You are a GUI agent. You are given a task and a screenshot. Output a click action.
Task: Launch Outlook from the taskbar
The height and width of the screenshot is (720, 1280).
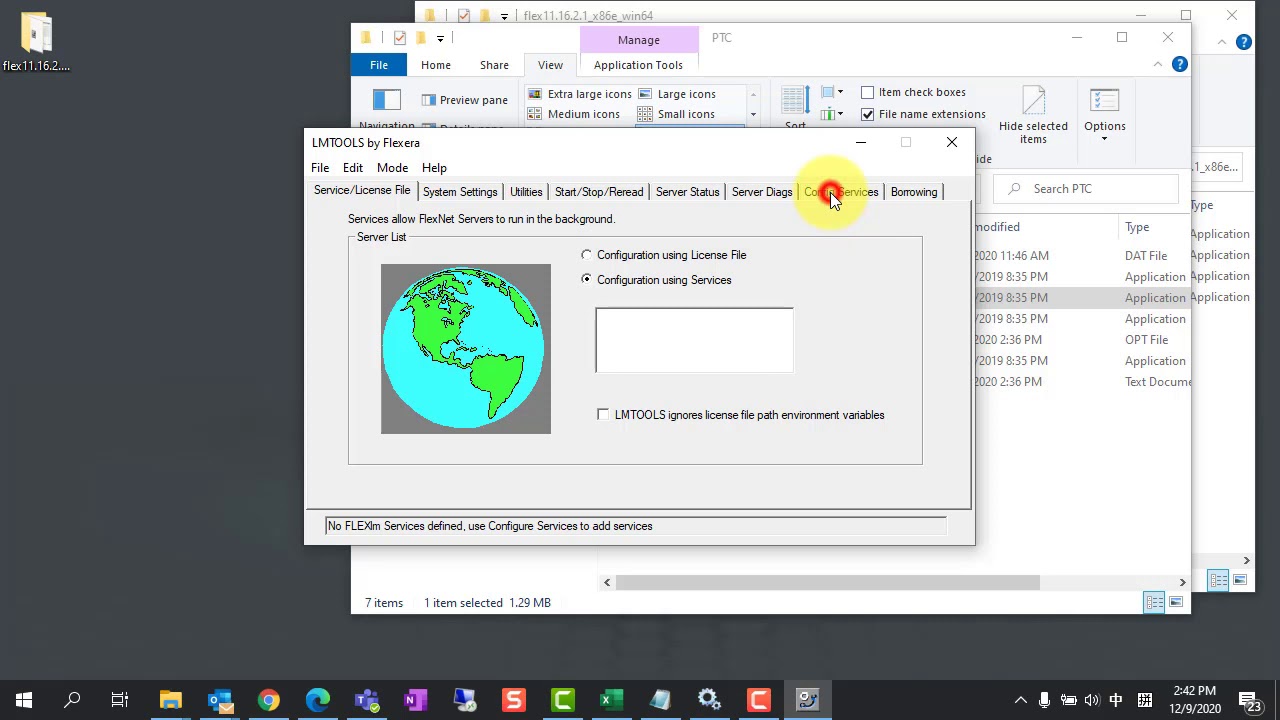pos(220,700)
